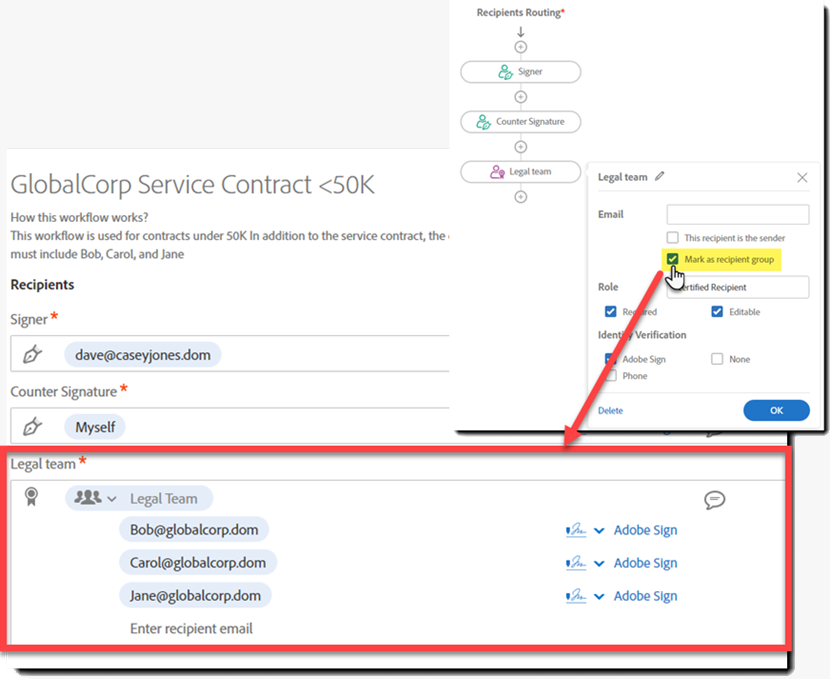Click the signature type icon beside Carol's Adobe Sign
Image resolution: width=830 pixels, height=679 pixels.
click(577, 563)
